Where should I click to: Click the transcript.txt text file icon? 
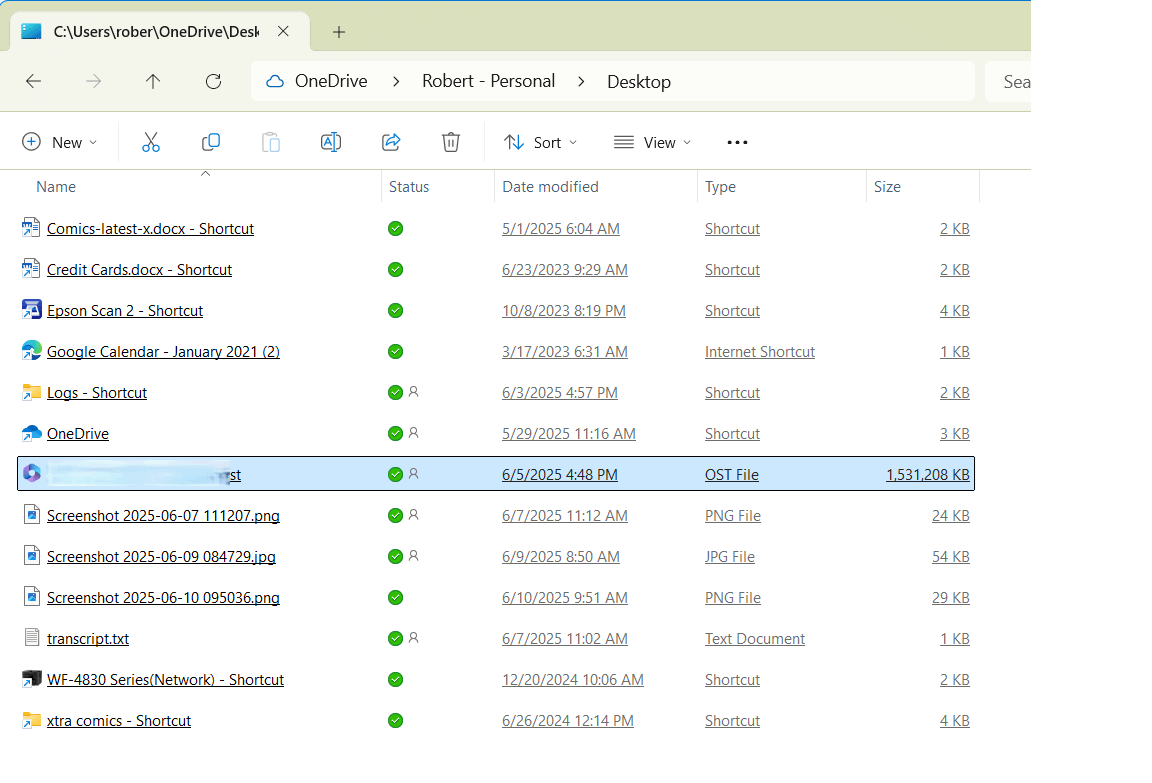click(32, 638)
